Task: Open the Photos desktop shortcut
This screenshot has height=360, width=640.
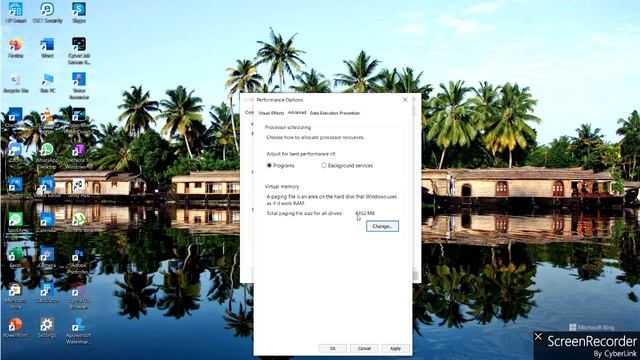Action: 16,188
